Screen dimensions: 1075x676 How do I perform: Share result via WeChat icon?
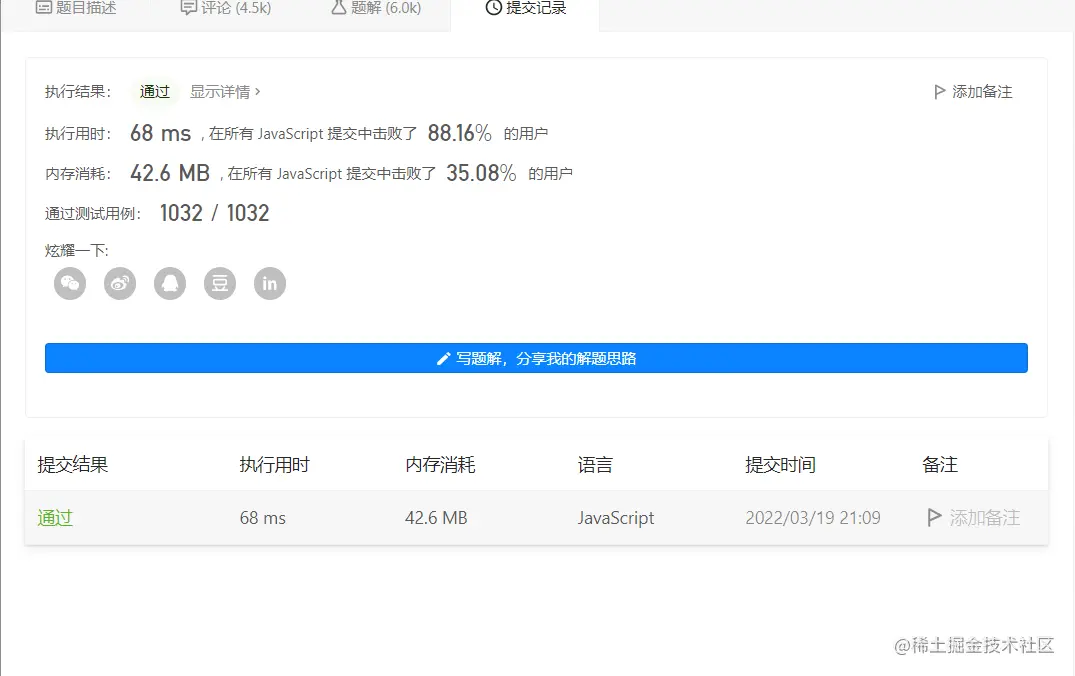tap(70, 283)
